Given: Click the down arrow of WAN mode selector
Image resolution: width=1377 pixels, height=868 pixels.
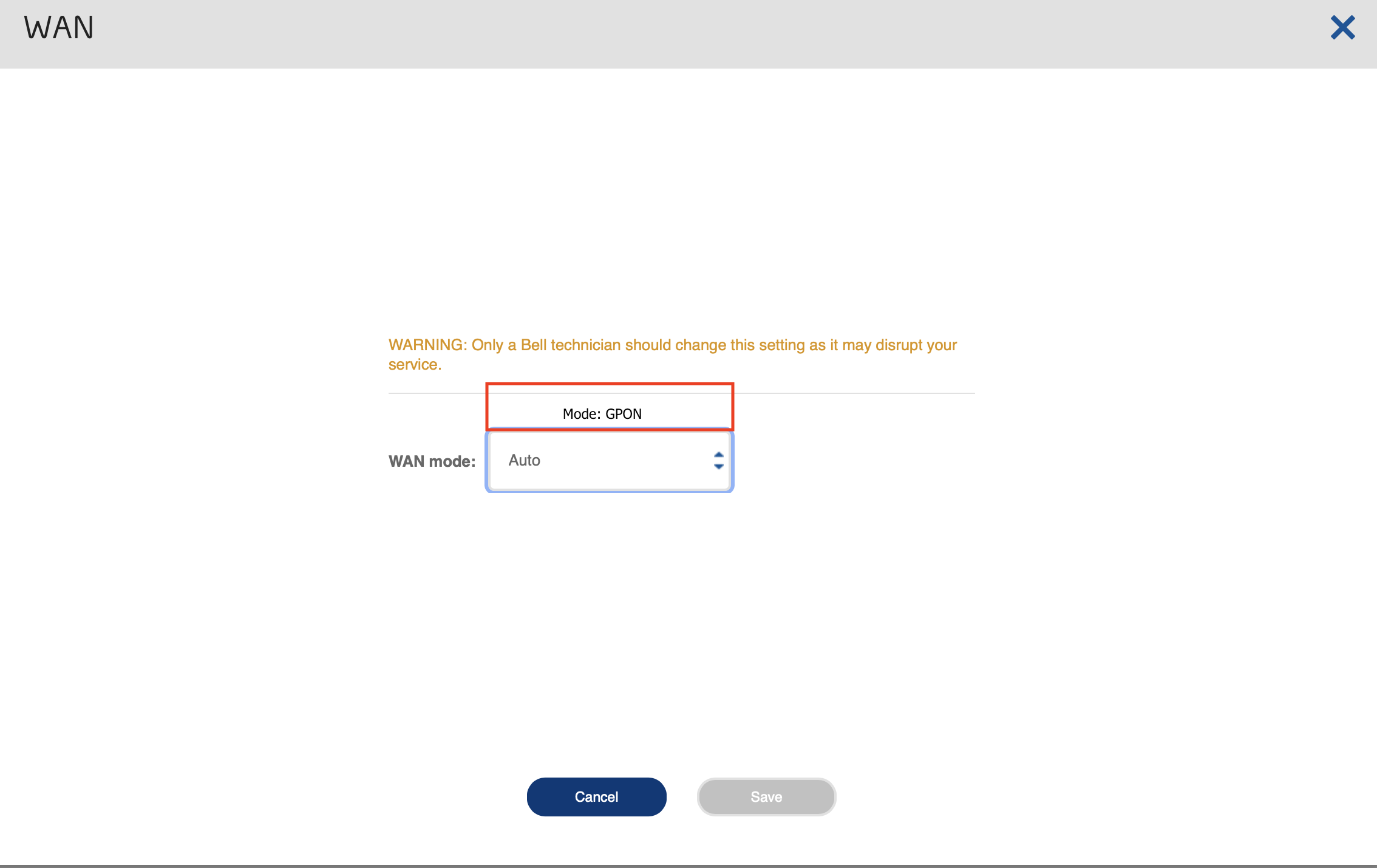Looking at the screenshot, I should point(718,467).
